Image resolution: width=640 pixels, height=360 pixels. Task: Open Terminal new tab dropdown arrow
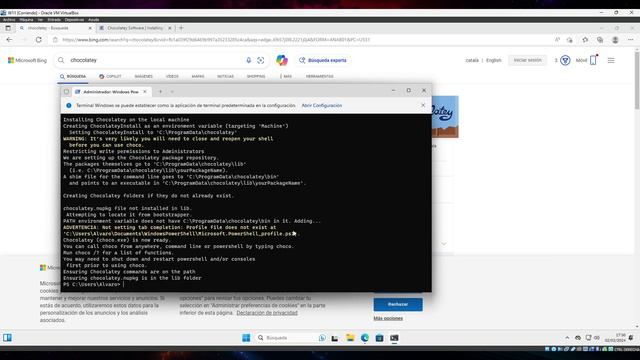172,92
